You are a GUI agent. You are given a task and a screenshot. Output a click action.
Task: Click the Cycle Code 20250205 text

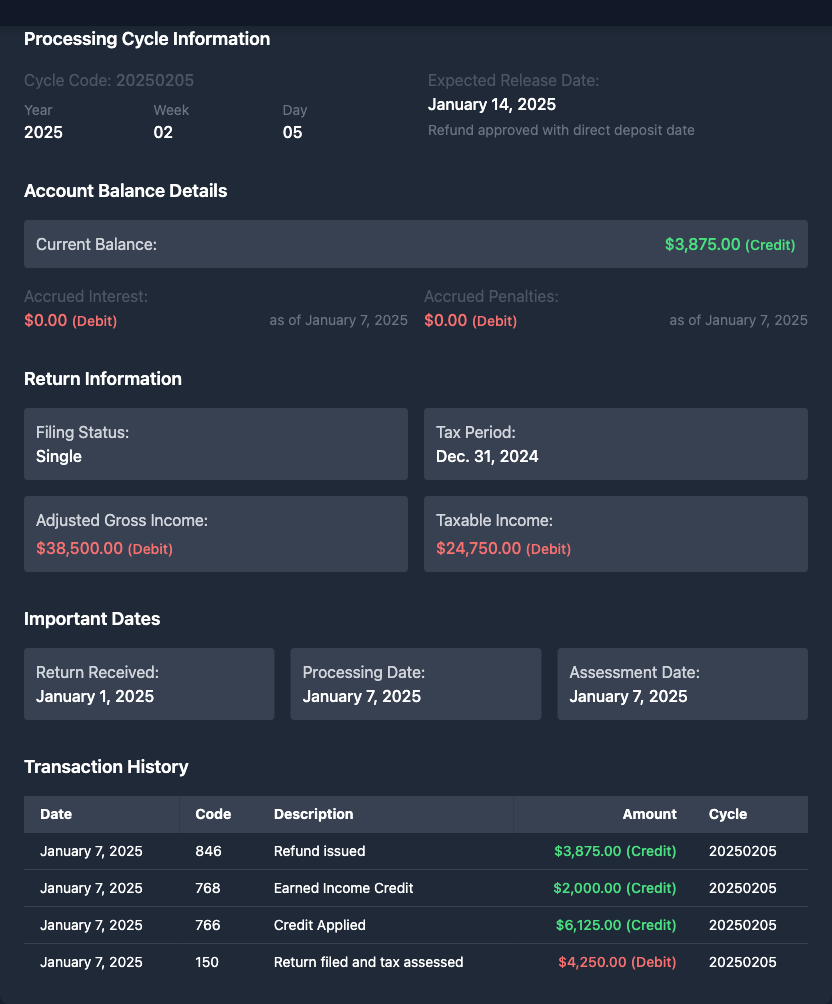(x=109, y=80)
